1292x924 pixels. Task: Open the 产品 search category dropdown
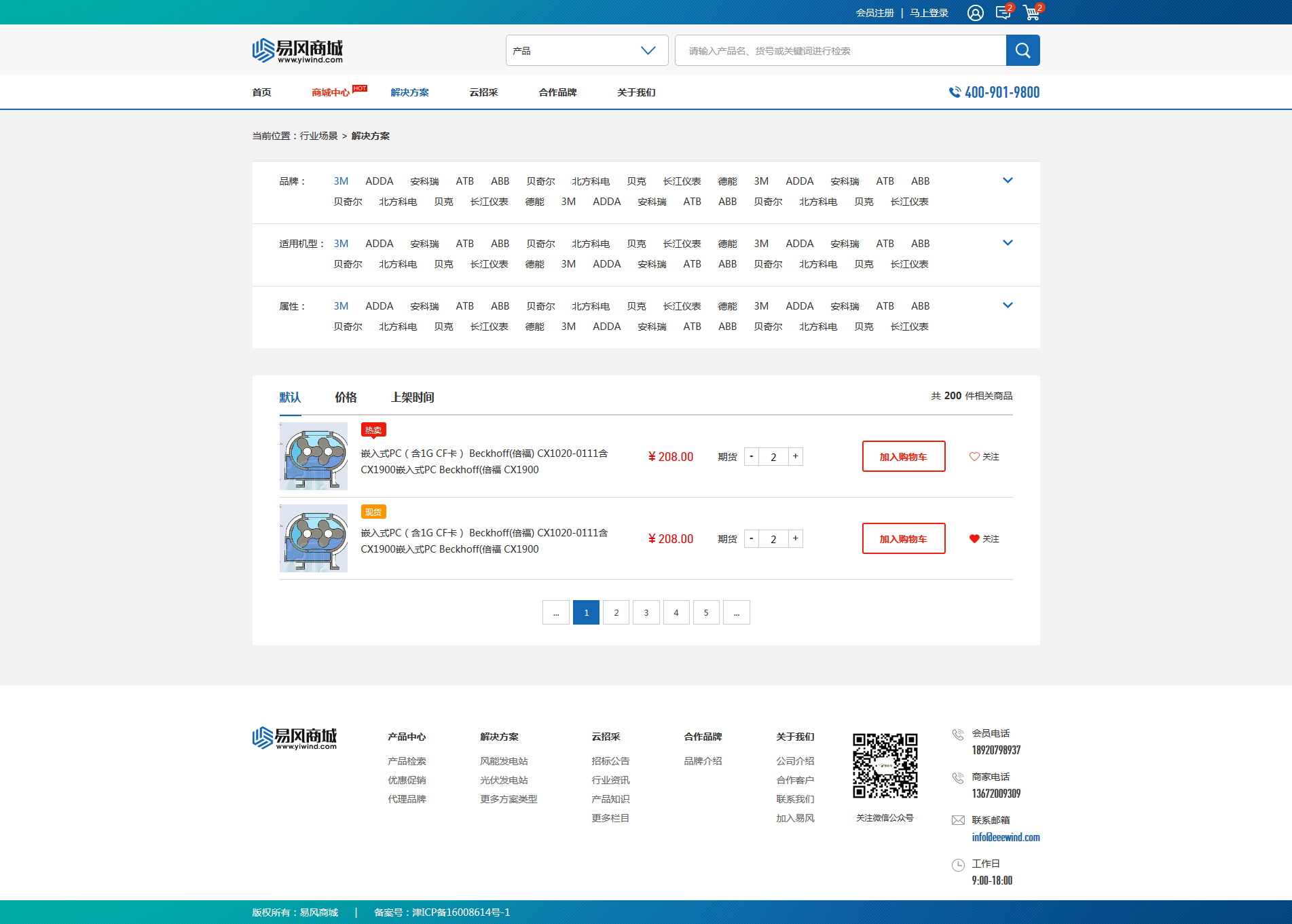pos(587,51)
